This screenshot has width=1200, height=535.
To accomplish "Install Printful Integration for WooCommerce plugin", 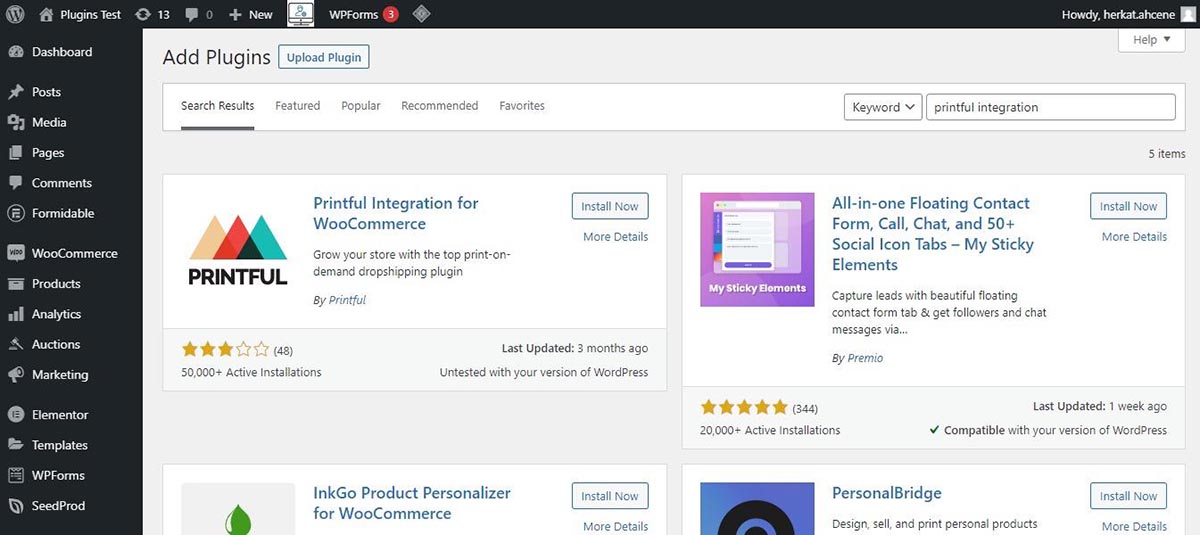I will (x=609, y=206).
